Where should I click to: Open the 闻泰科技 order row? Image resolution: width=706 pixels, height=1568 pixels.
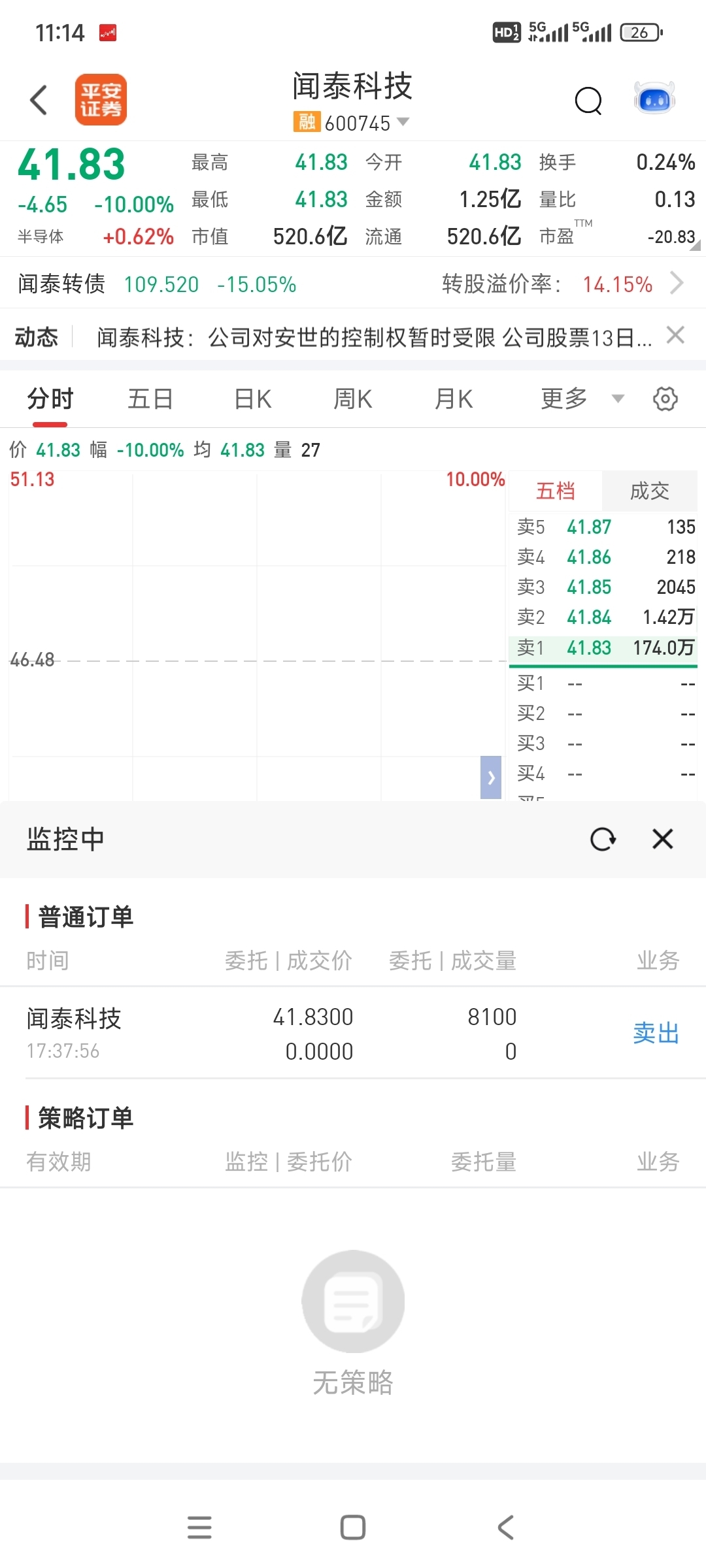coord(353,1034)
